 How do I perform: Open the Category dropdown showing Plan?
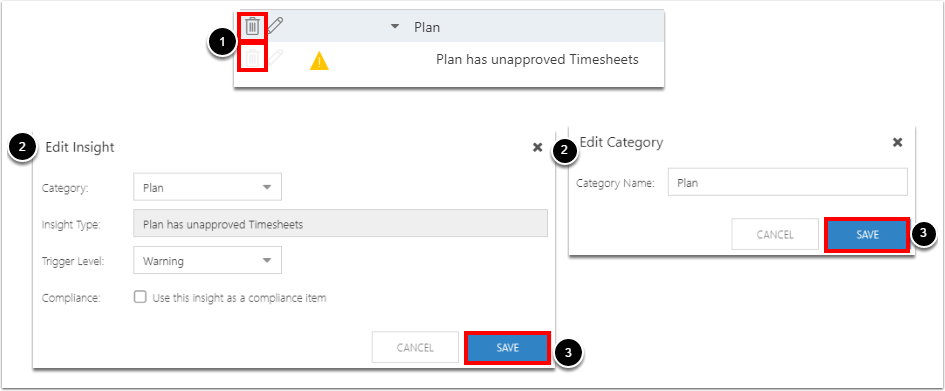coord(207,187)
